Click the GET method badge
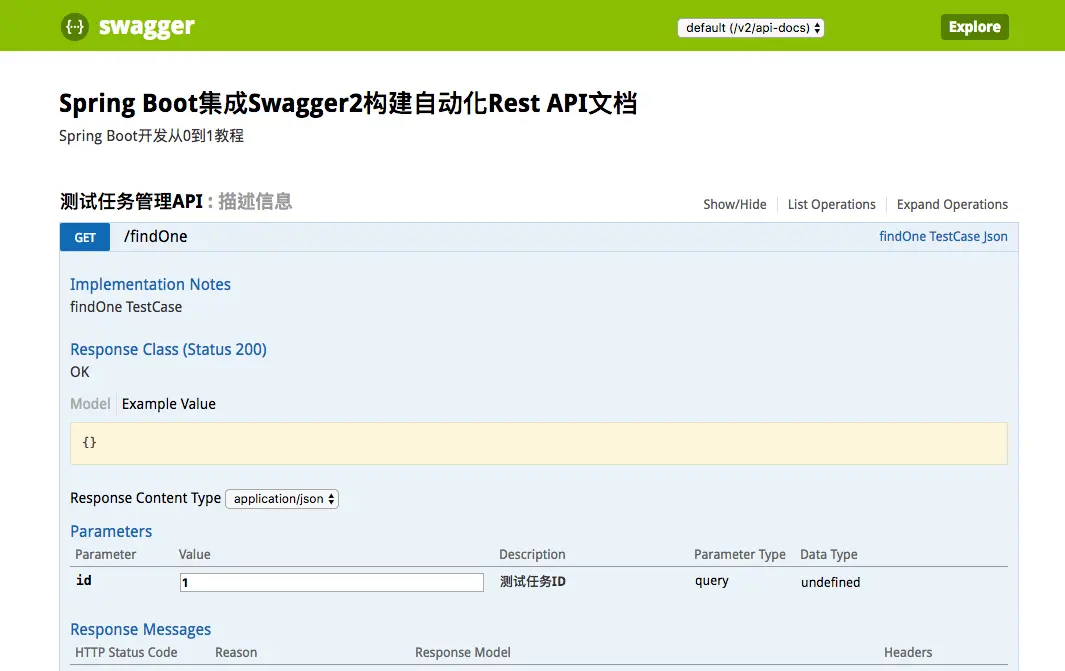Image resolution: width=1065 pixels, height=671 pixels. [x=85, y=237]
